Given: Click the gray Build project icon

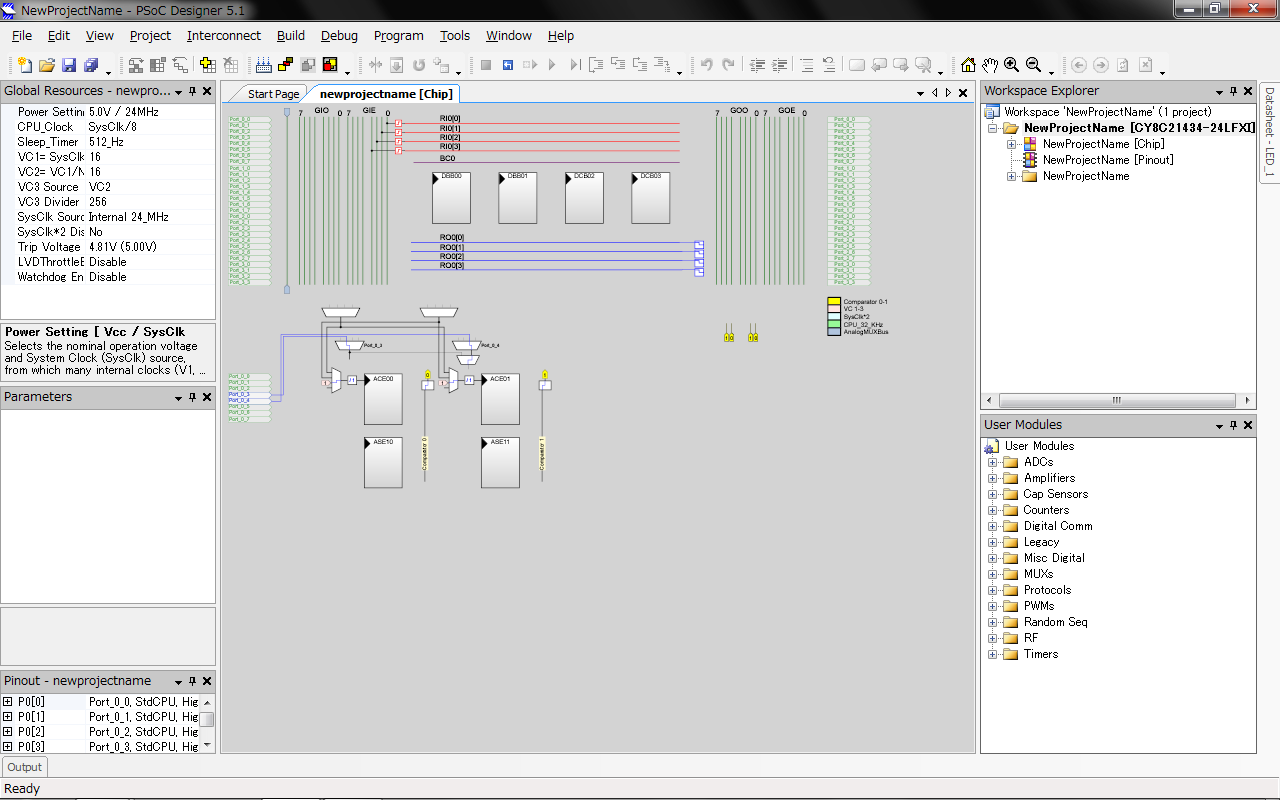Looking at the screenshot, I should pos(308,65).
